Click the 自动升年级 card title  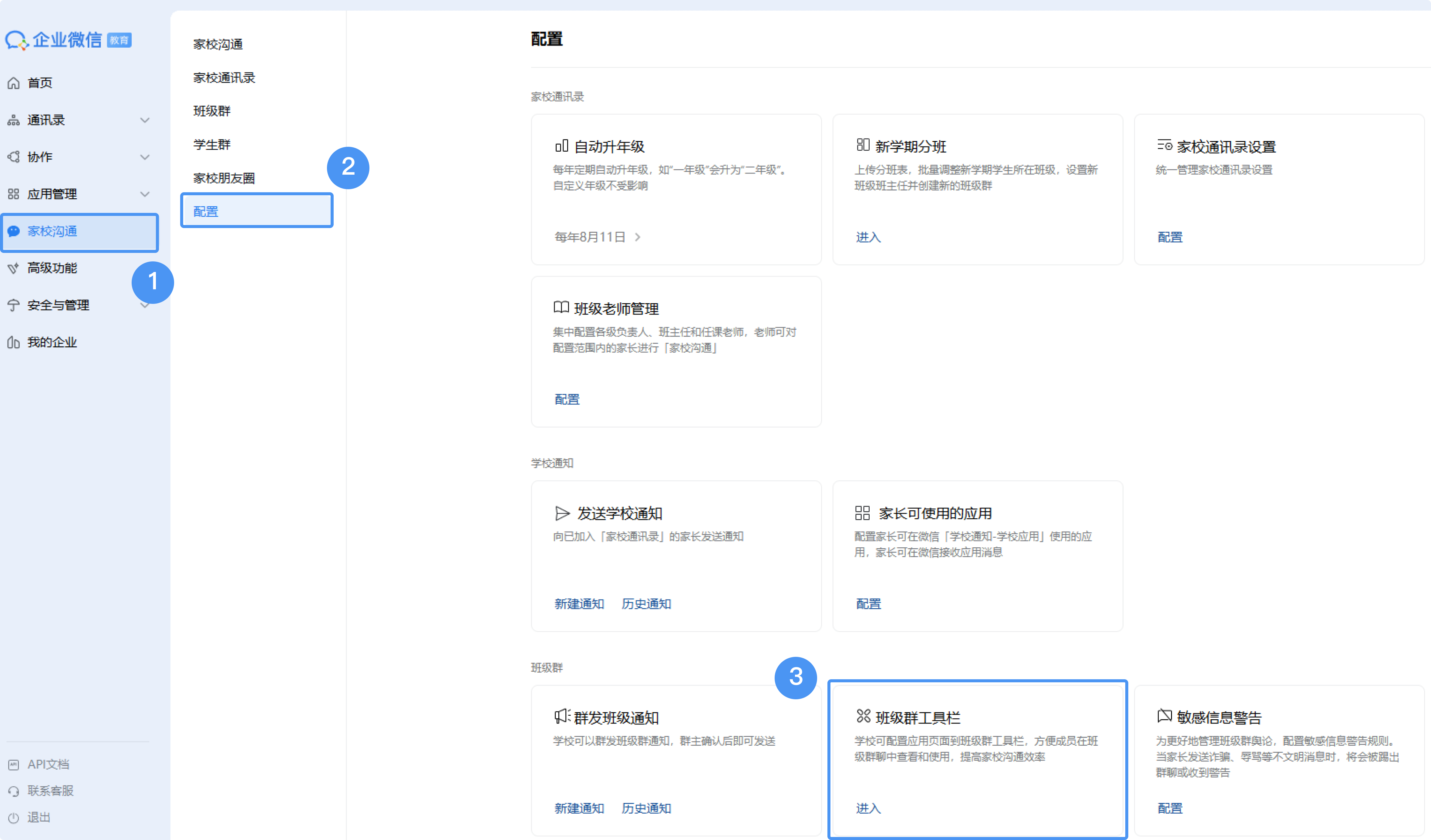pyautogui.click(x=609, y=147)
